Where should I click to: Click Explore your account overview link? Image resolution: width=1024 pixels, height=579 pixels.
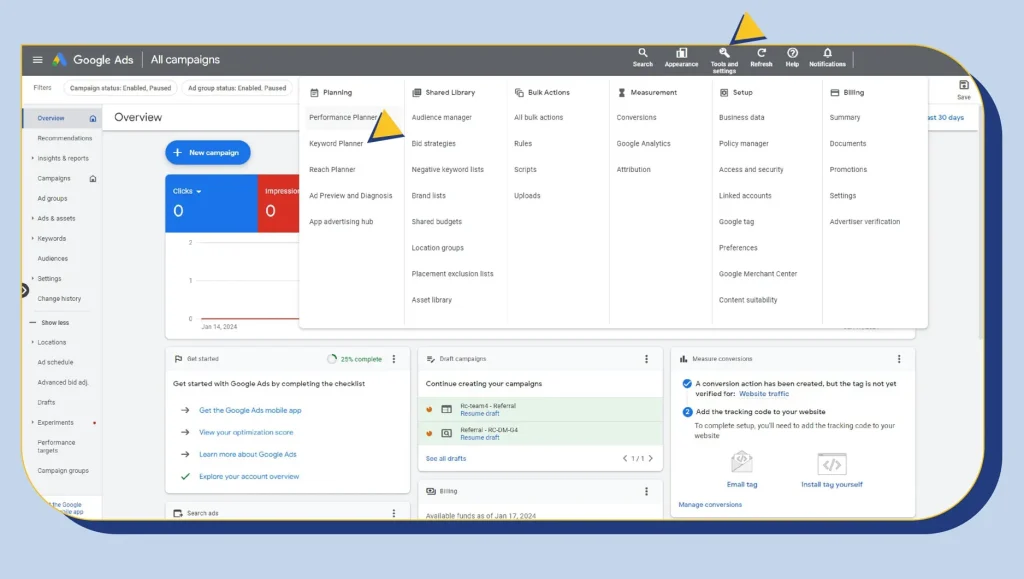pos(249,477)
